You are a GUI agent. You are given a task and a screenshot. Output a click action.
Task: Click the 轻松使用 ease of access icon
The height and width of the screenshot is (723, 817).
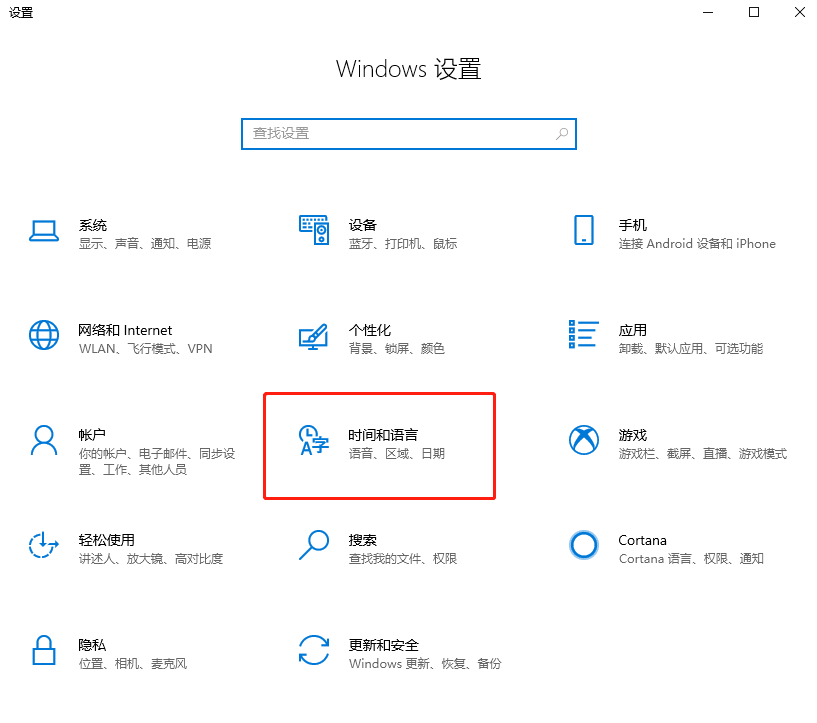pos(44,545)
